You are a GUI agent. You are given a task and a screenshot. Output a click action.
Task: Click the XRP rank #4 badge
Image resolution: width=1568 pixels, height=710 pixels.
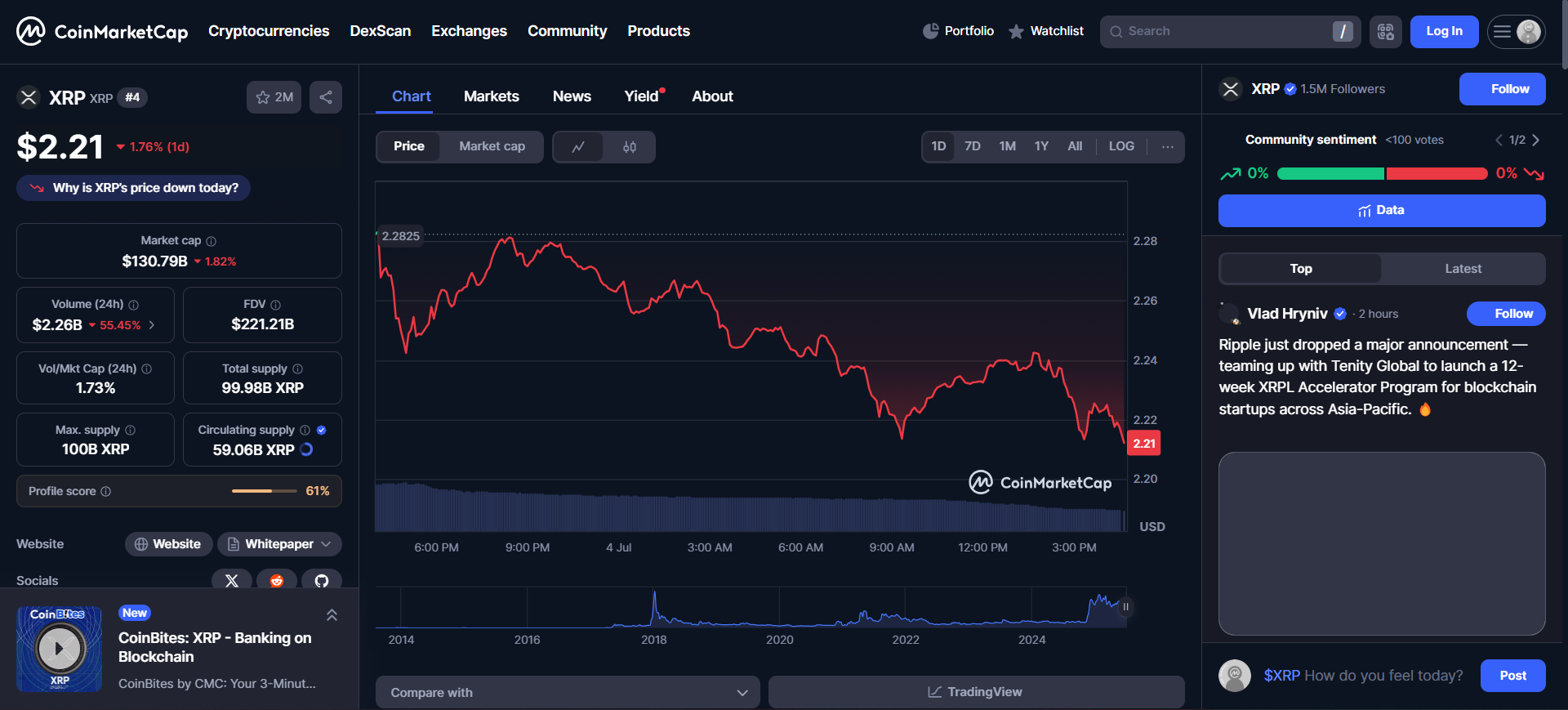coord(132,97)
